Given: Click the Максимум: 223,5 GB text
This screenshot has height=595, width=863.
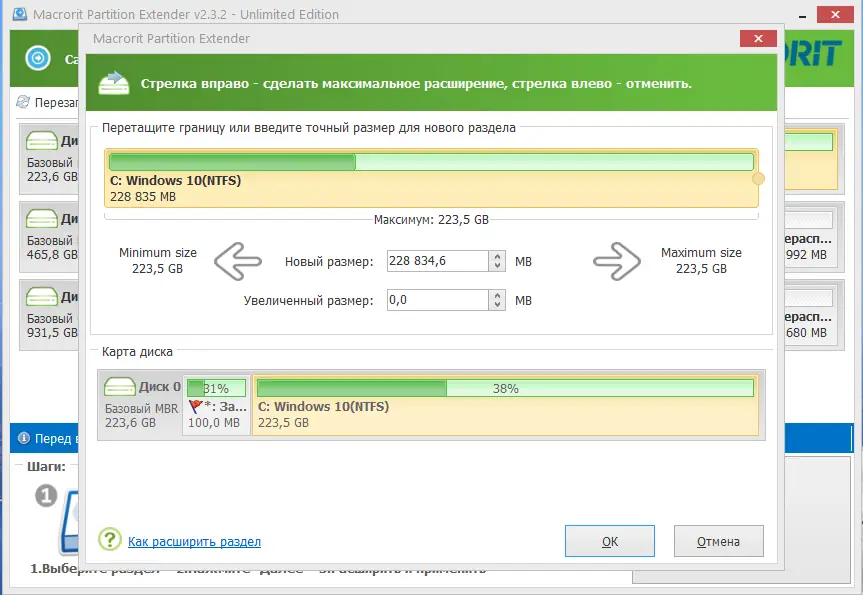Looking at the screenshot, I should click(x=431, y=220).
